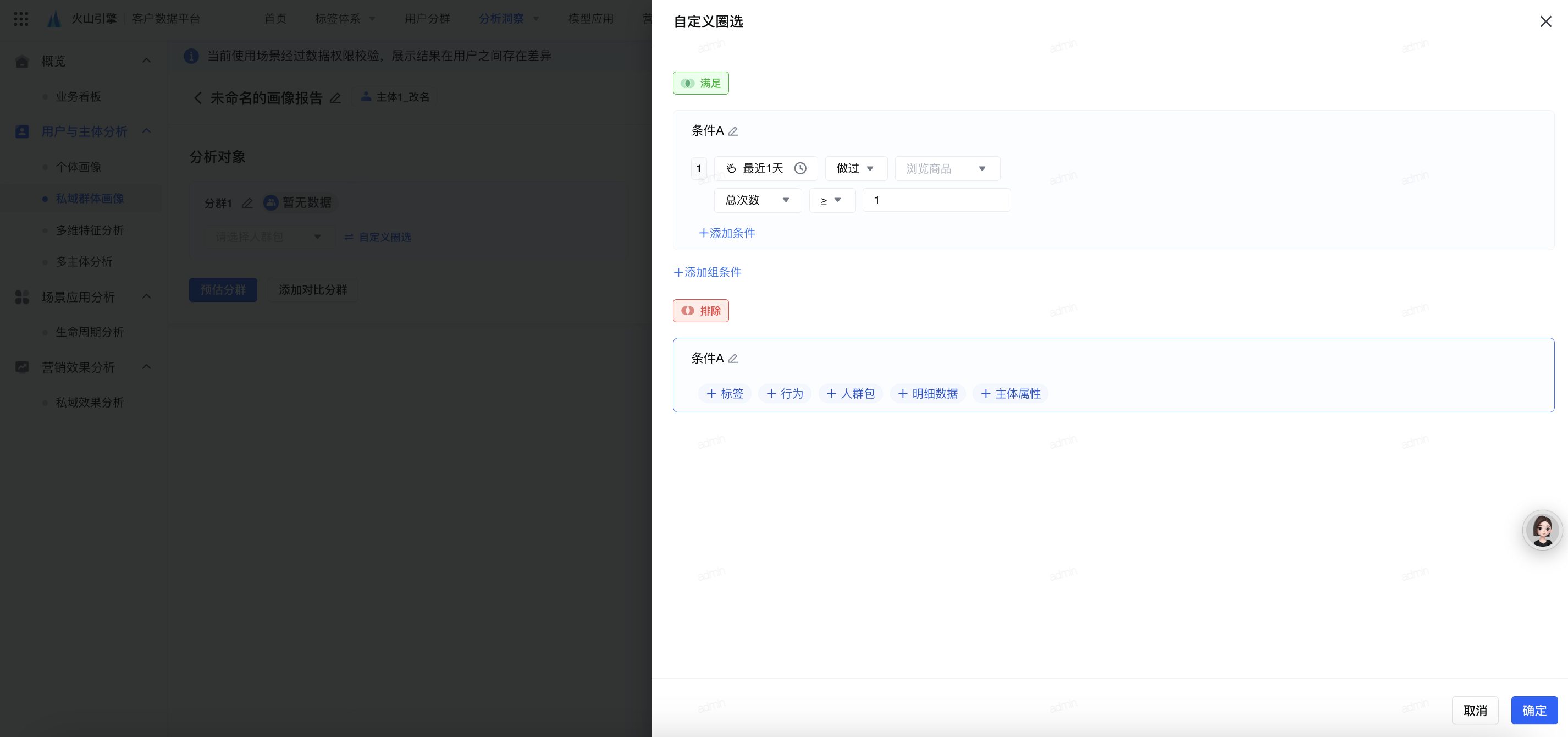Collapse 营销效果分析 section
Viewport: 1568px width, 737px height.
146,367
